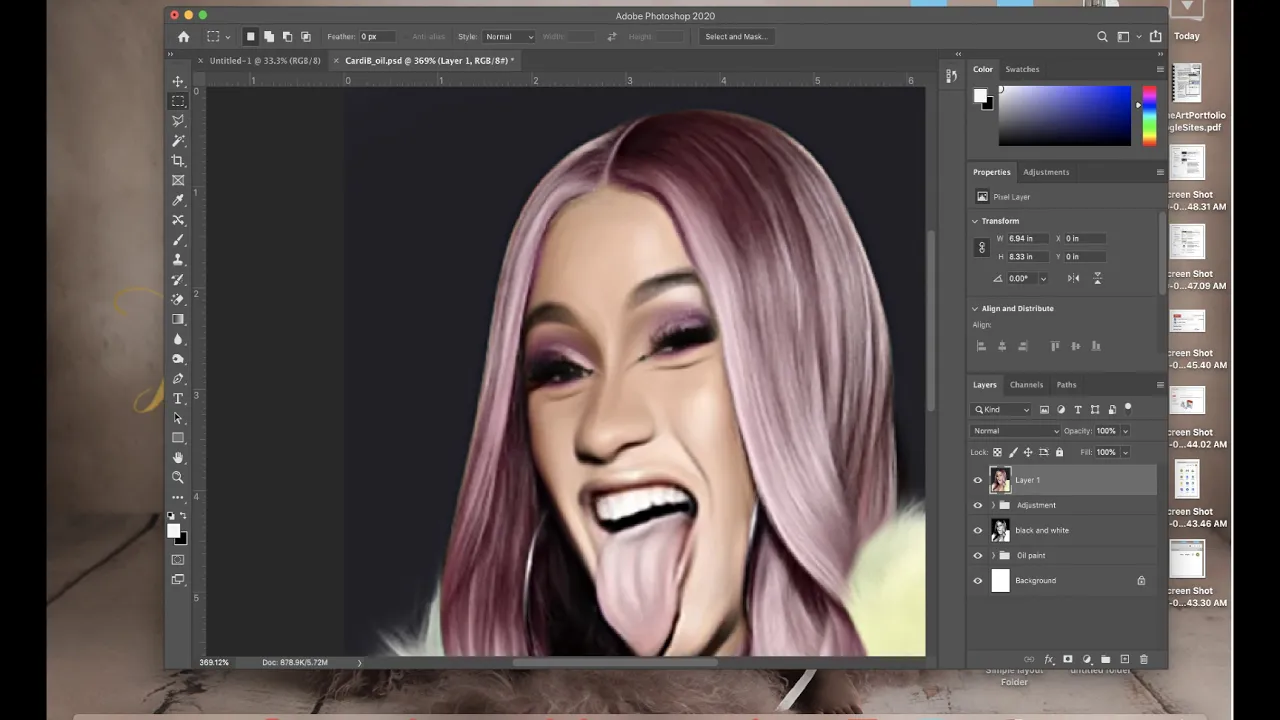The height and width of the screenshot is (720, 1280).
Task: Hide the Oil paint group
Action: (978, 555)
